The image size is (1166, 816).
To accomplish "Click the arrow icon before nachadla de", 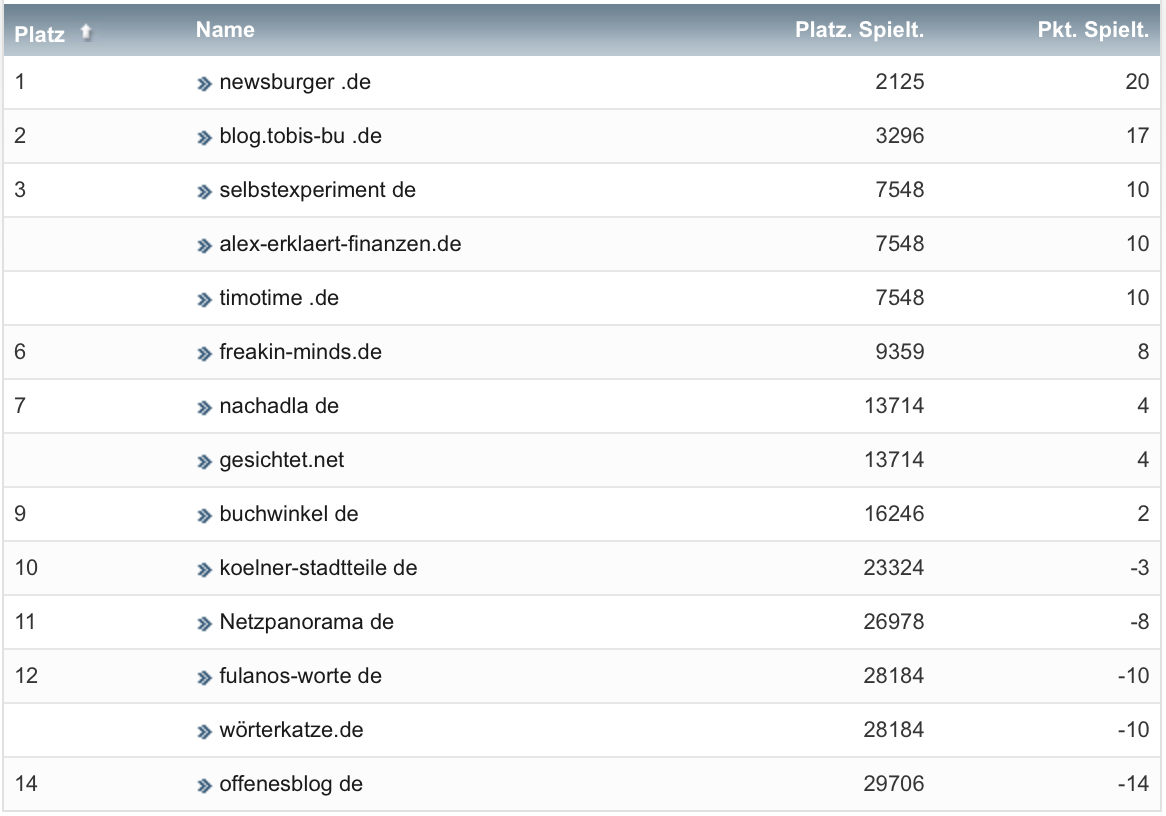I will pyautogui.click(x=204, y=408).
